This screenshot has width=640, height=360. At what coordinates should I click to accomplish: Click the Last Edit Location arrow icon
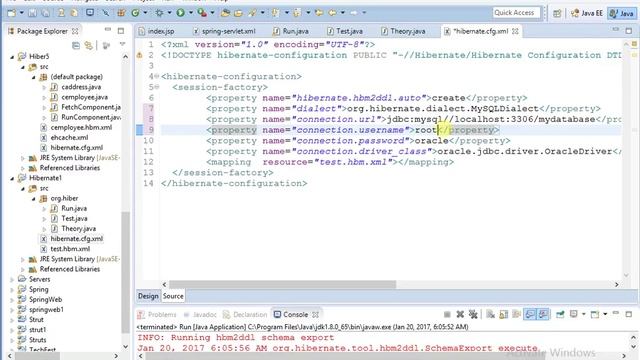pyautogui.click(x=319, y=13)
